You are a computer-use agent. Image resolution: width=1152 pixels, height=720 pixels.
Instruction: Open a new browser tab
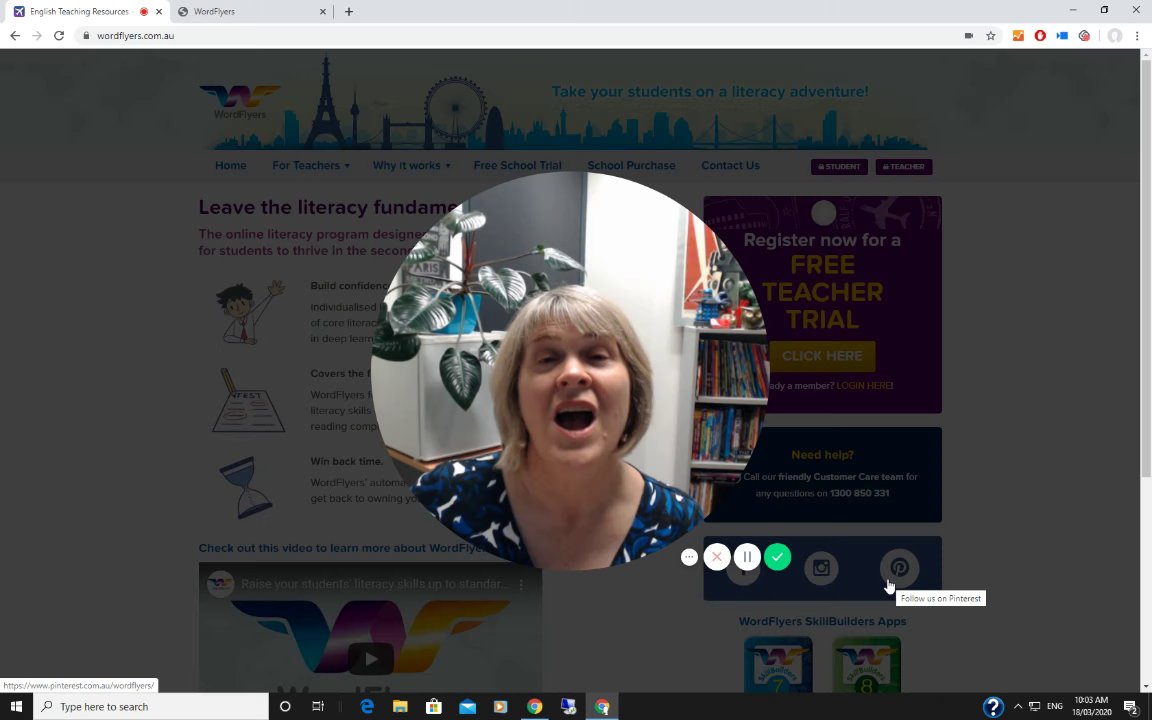[349, 11]
